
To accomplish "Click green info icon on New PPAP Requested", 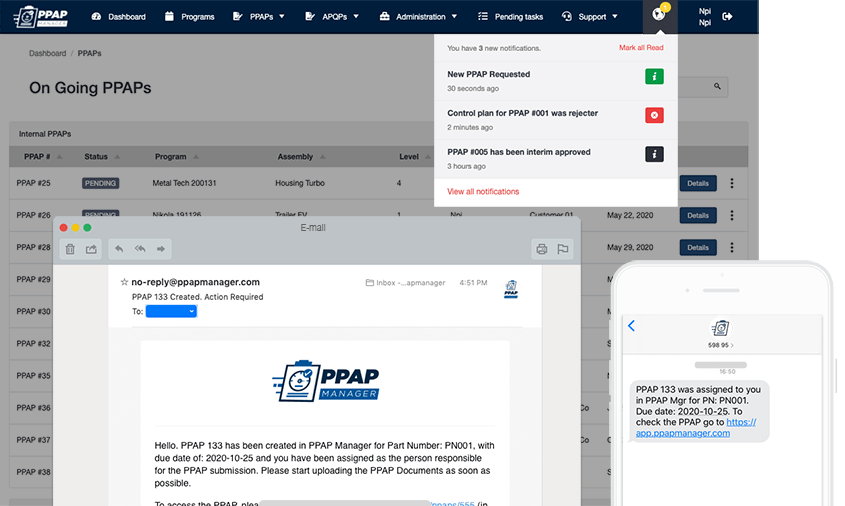I will tap(654, 77).
